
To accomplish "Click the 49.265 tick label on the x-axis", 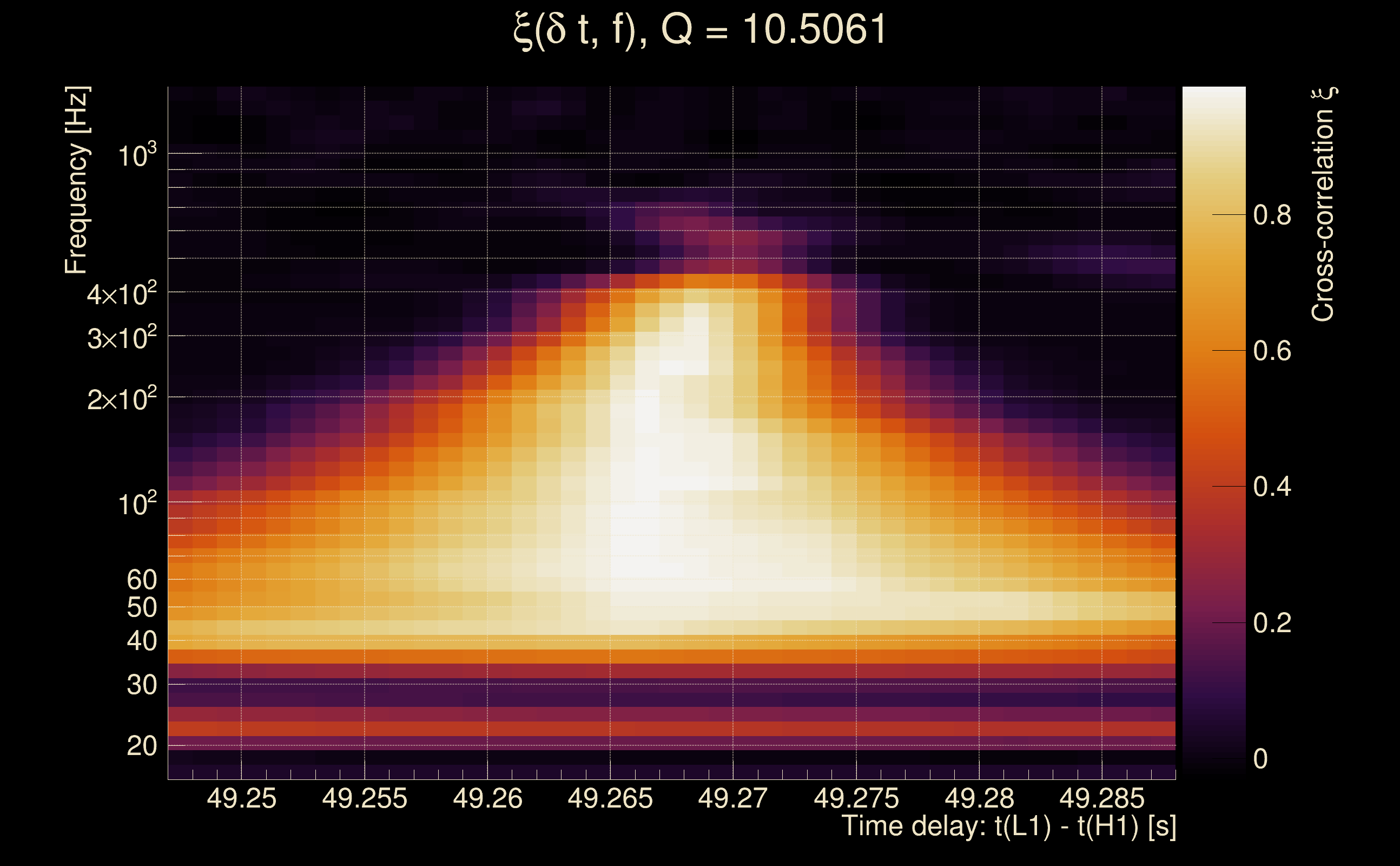I will click(x=610, y=798).
